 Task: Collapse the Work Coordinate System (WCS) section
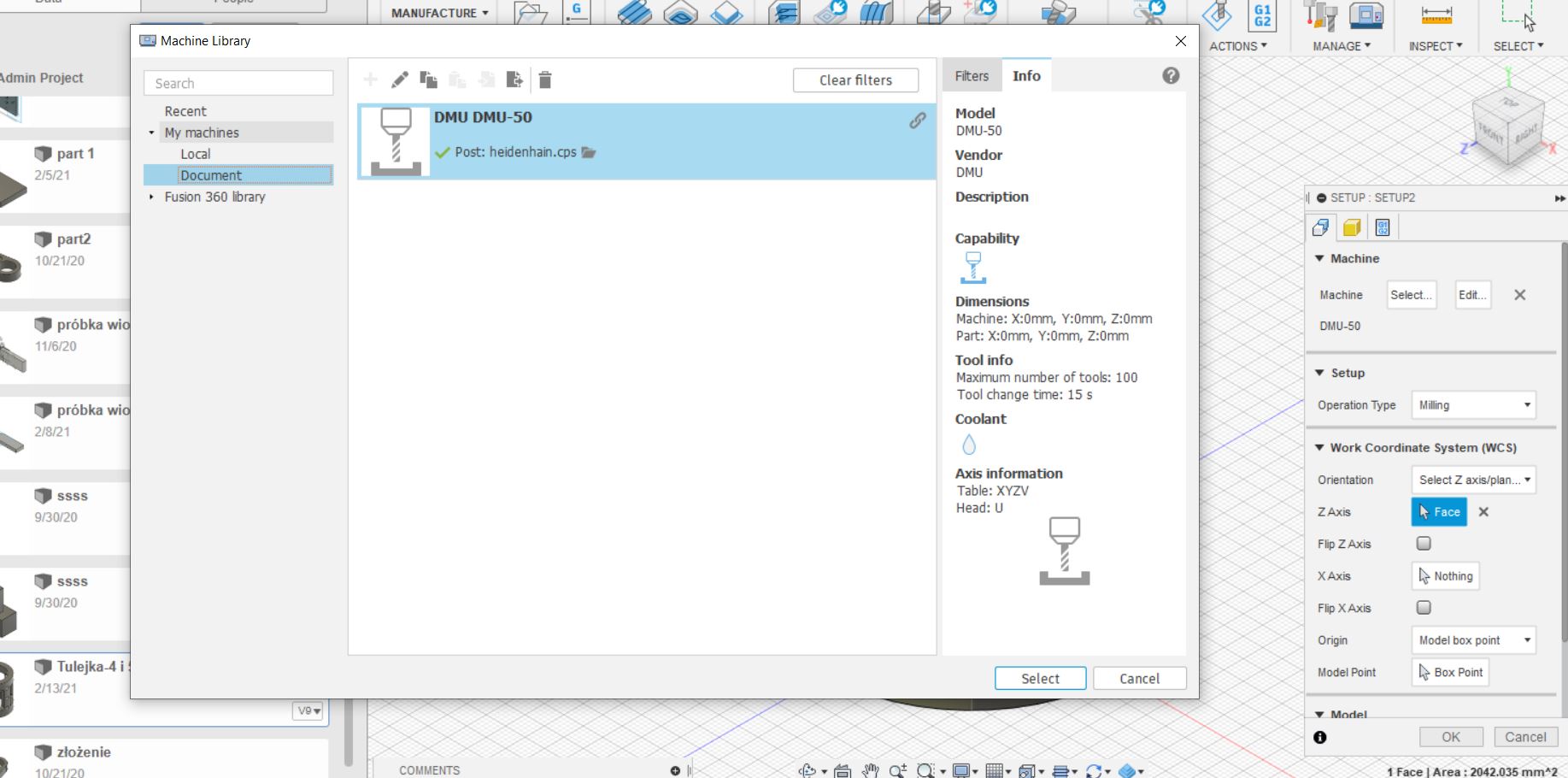pos(1319,447)
